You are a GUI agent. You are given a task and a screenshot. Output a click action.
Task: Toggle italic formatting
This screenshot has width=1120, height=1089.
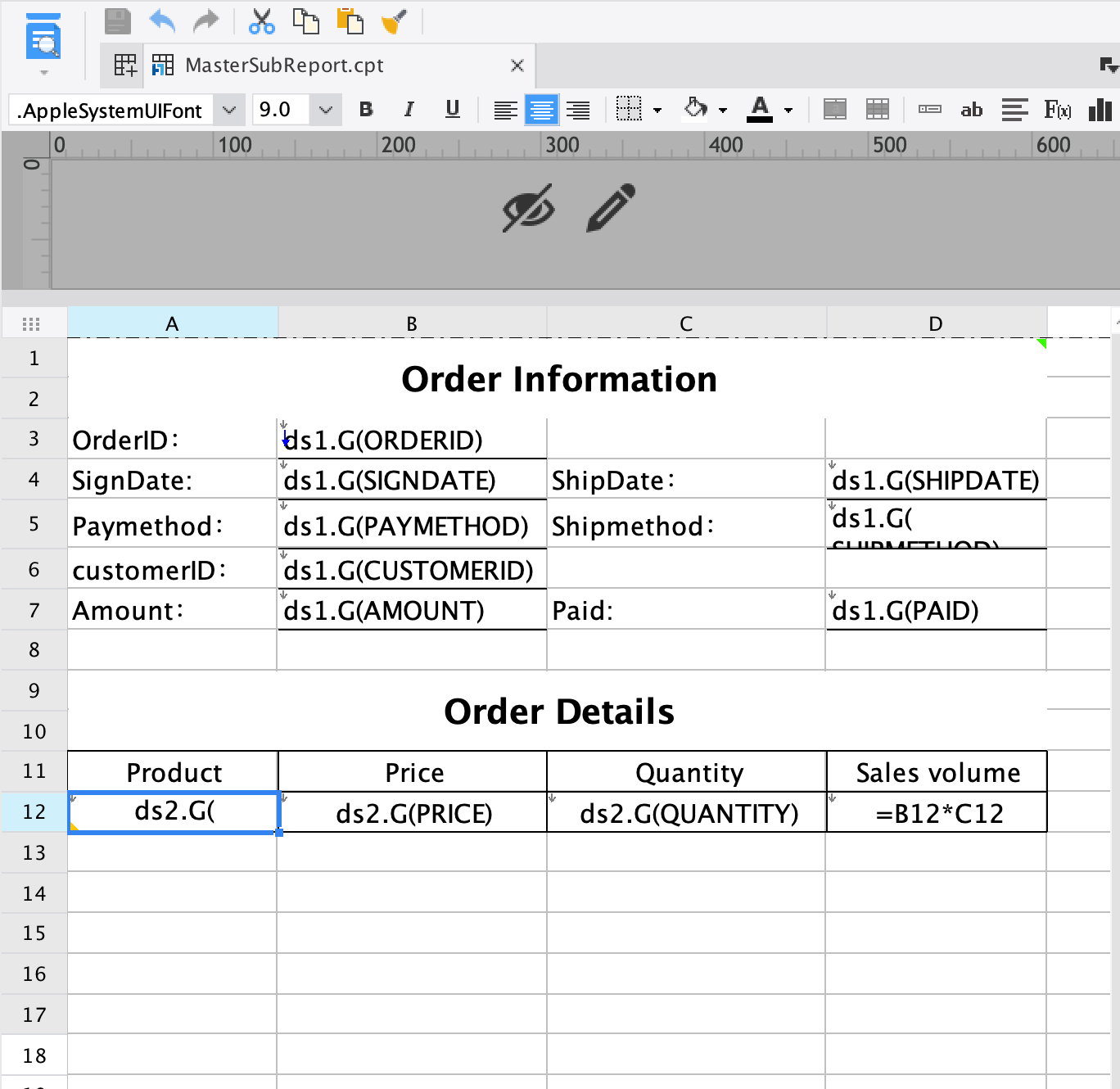(x=409, y=109)
